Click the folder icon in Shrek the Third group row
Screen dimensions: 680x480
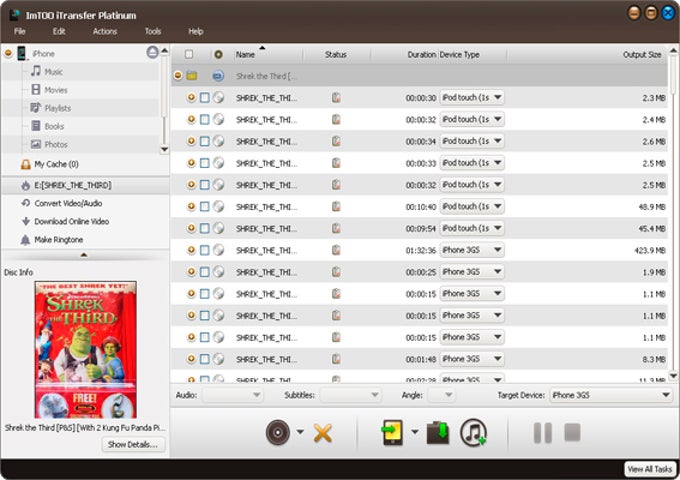pos(191,76)
